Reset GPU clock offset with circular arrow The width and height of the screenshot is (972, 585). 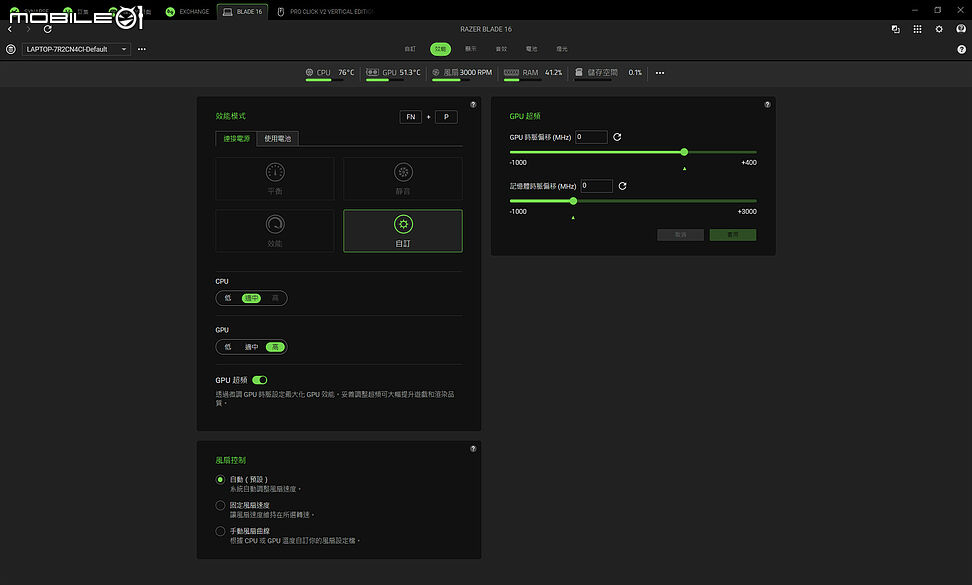tap(617, 137)
